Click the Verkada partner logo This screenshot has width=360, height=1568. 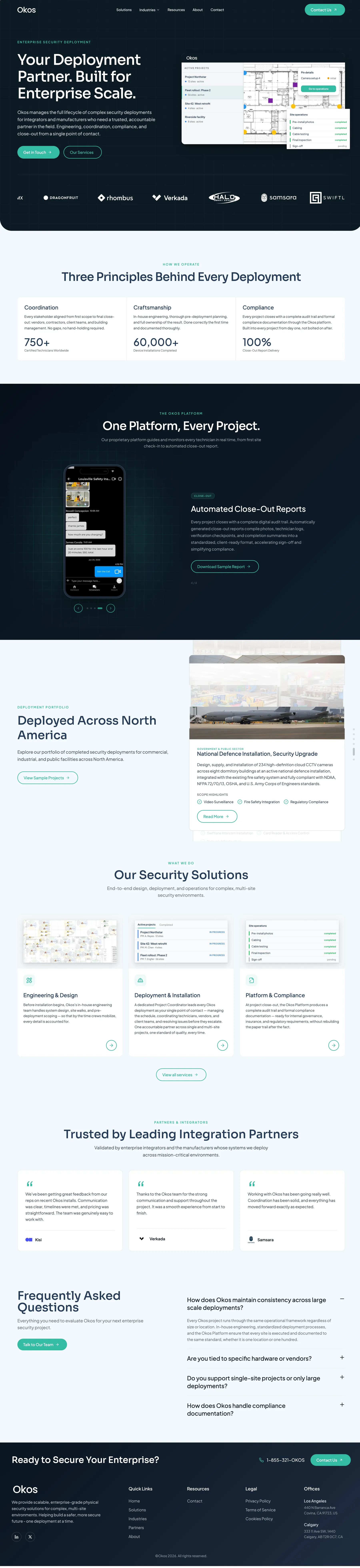point(170,198)
